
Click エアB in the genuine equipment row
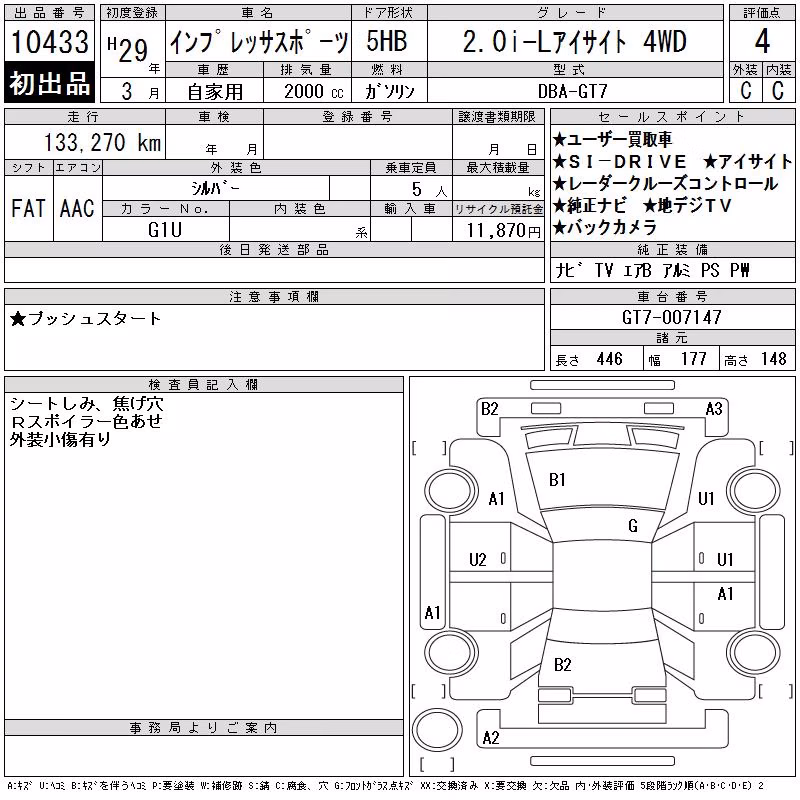coord(637,270)
